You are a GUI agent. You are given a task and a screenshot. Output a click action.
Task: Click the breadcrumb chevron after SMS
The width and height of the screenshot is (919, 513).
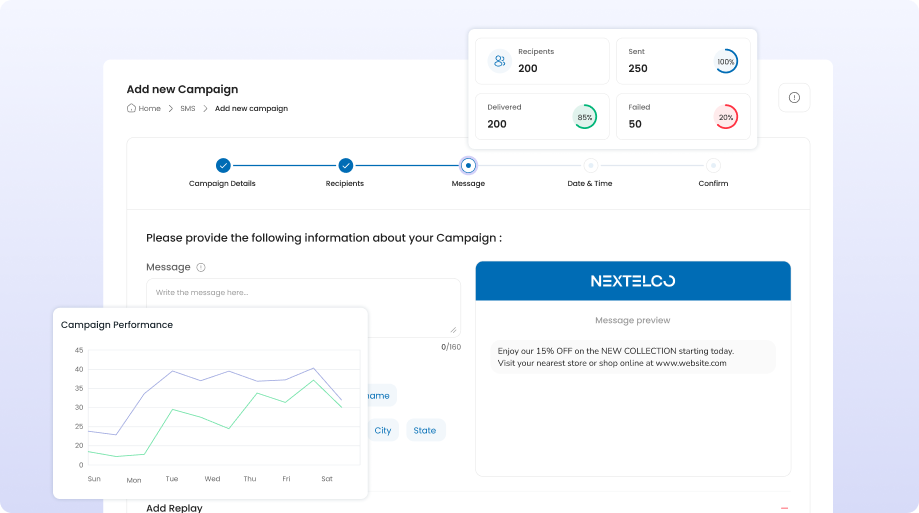205,108
